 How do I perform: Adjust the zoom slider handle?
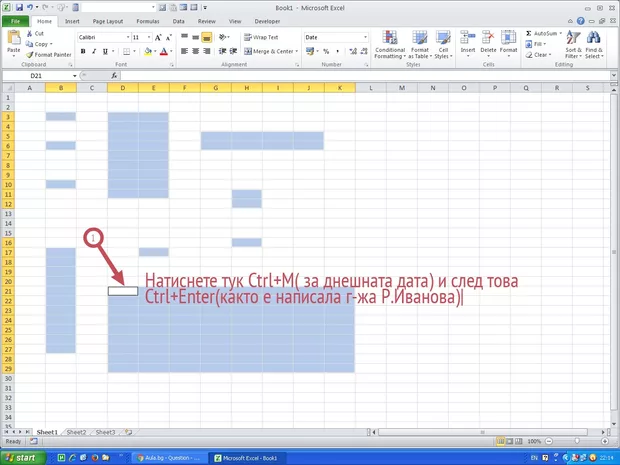(577, 441)
